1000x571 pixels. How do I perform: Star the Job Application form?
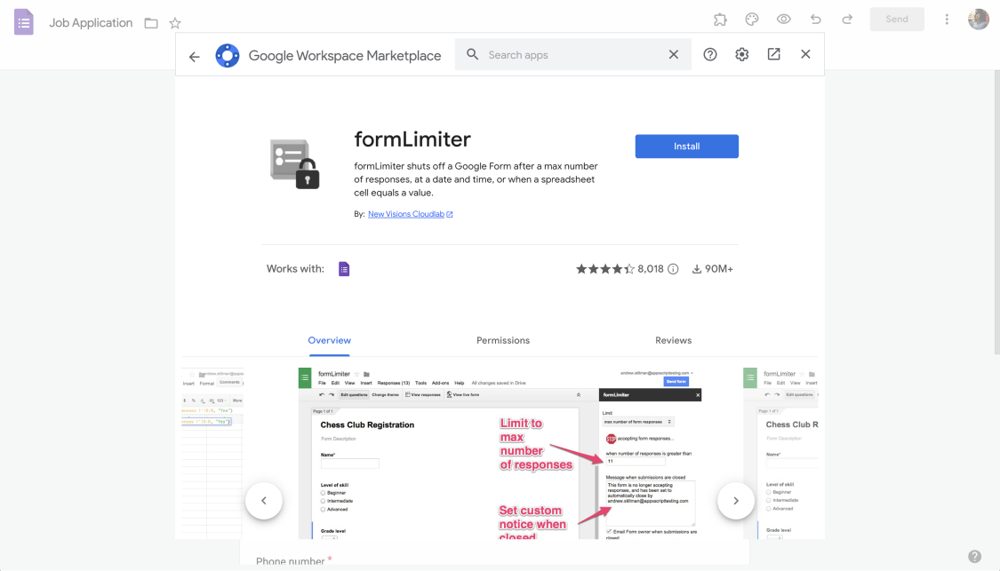(x=175, y=23)
